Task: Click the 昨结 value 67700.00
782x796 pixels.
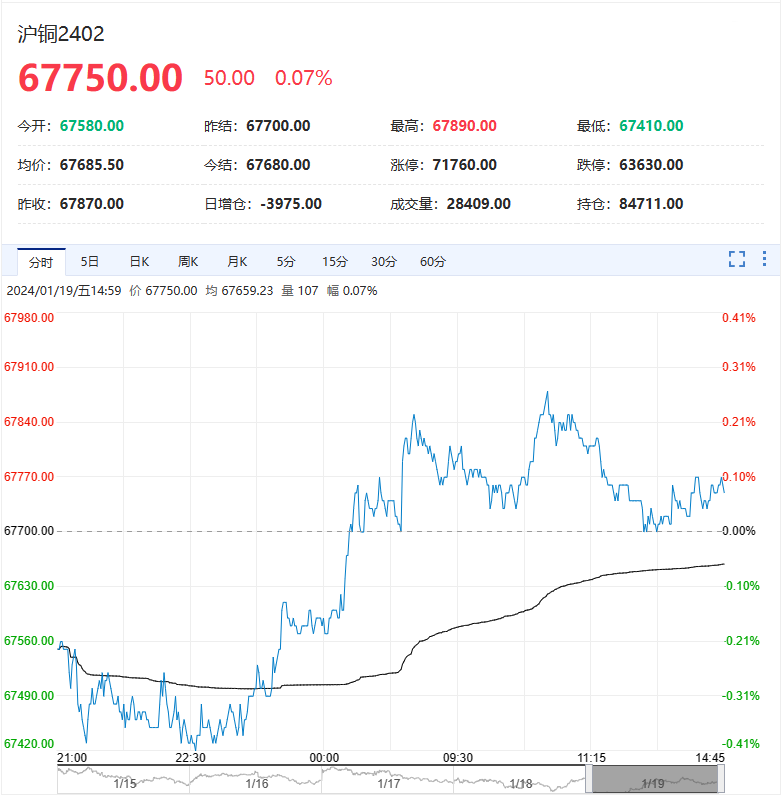Action: click(x=278, y=126)
